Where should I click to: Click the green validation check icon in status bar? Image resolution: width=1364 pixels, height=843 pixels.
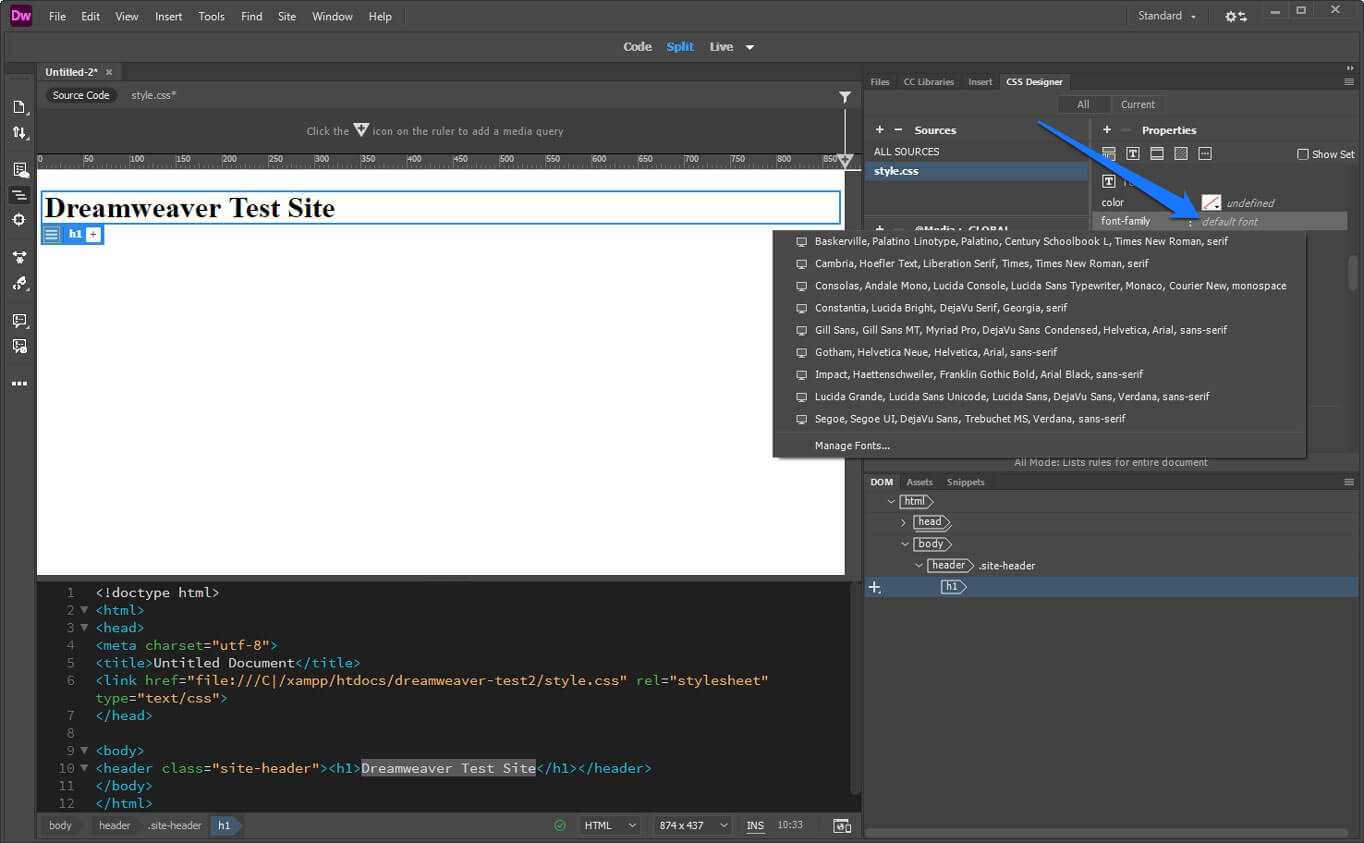pos(561,825)
